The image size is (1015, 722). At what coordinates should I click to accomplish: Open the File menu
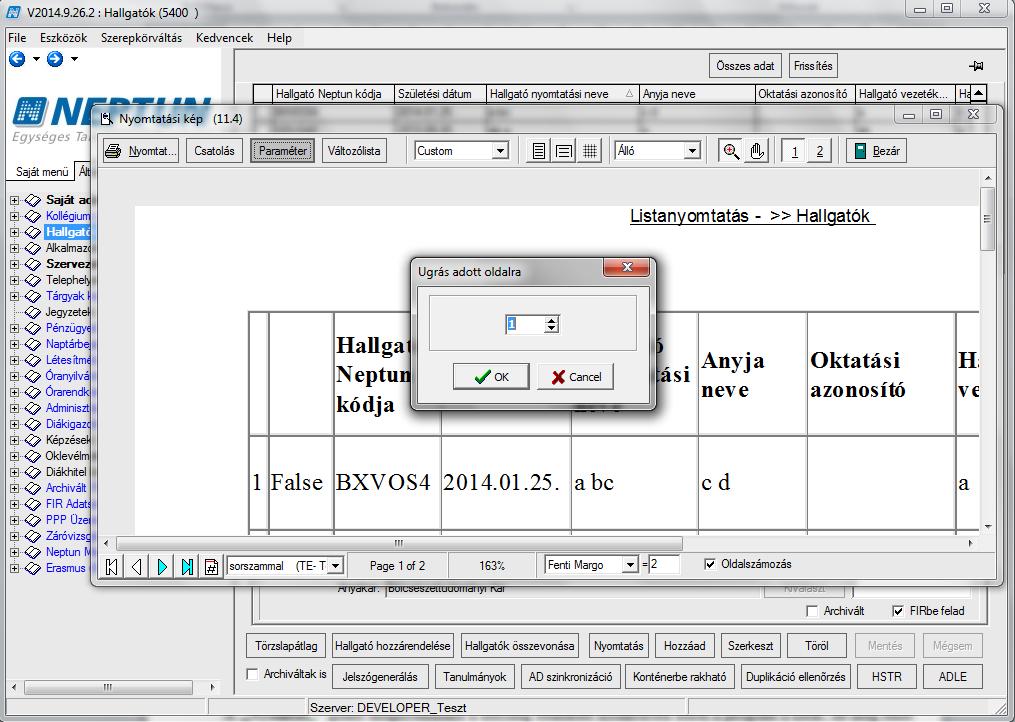tap(17, 38)
